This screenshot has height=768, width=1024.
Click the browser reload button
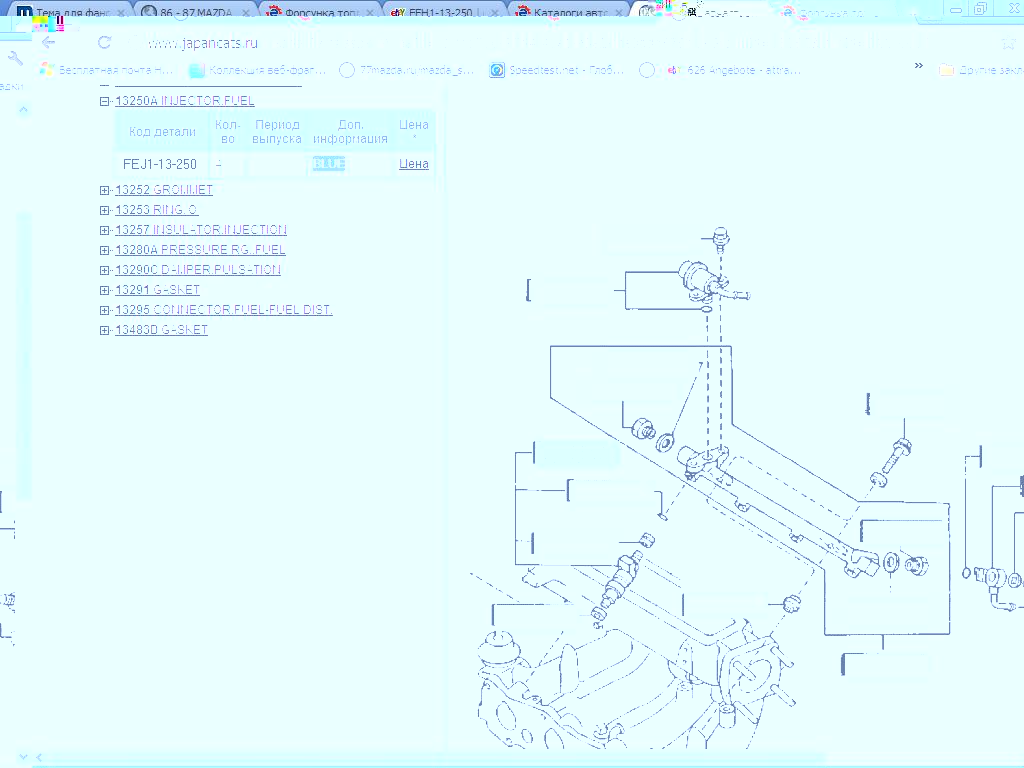(104, 43)
